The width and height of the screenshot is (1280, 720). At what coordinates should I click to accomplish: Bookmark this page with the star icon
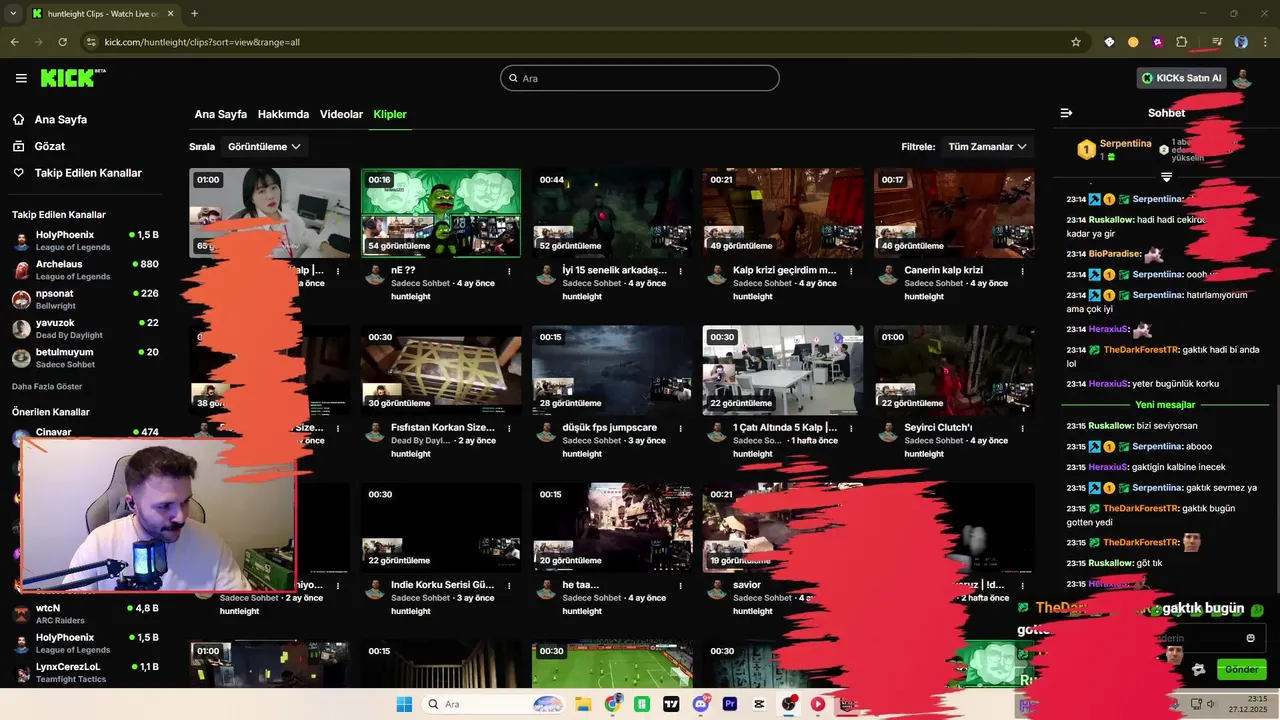[1076, 42]
